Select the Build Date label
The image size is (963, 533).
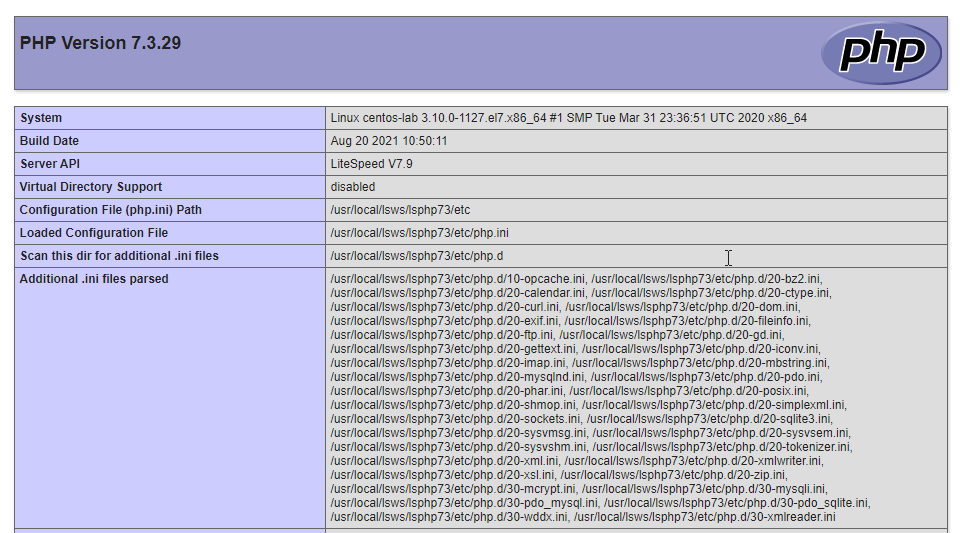pyautogui.click(x=49, y=141)
